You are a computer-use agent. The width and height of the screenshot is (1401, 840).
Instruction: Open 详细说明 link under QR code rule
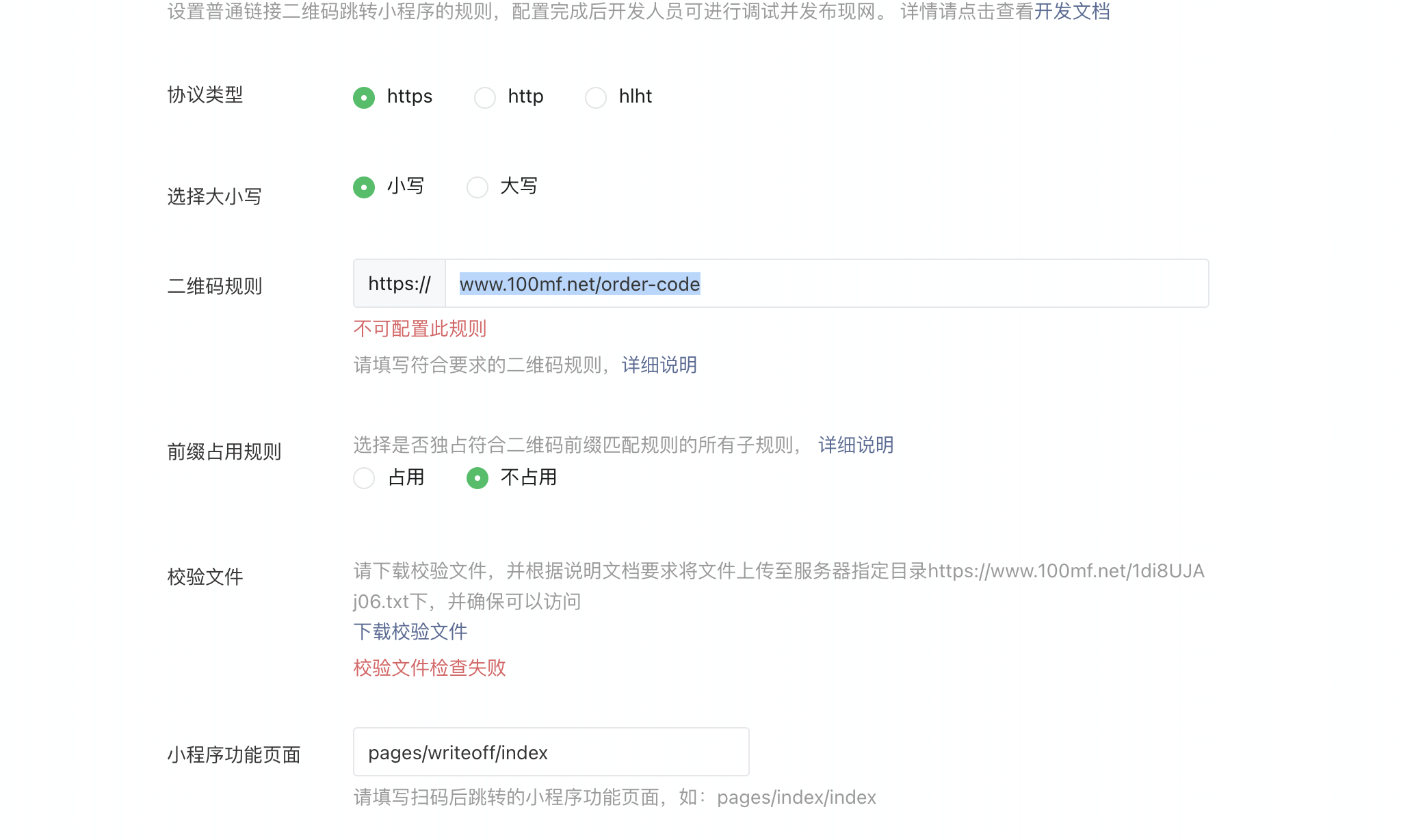pyautogui.click(x=659, y=365)
